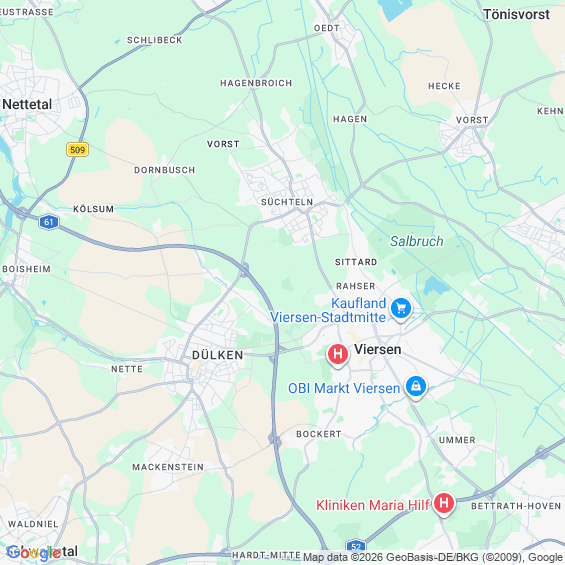Screen dimensions: 565x565
Task: Open the Kliniken Maria Hilf hospital pin
Action: click(444, 504)
